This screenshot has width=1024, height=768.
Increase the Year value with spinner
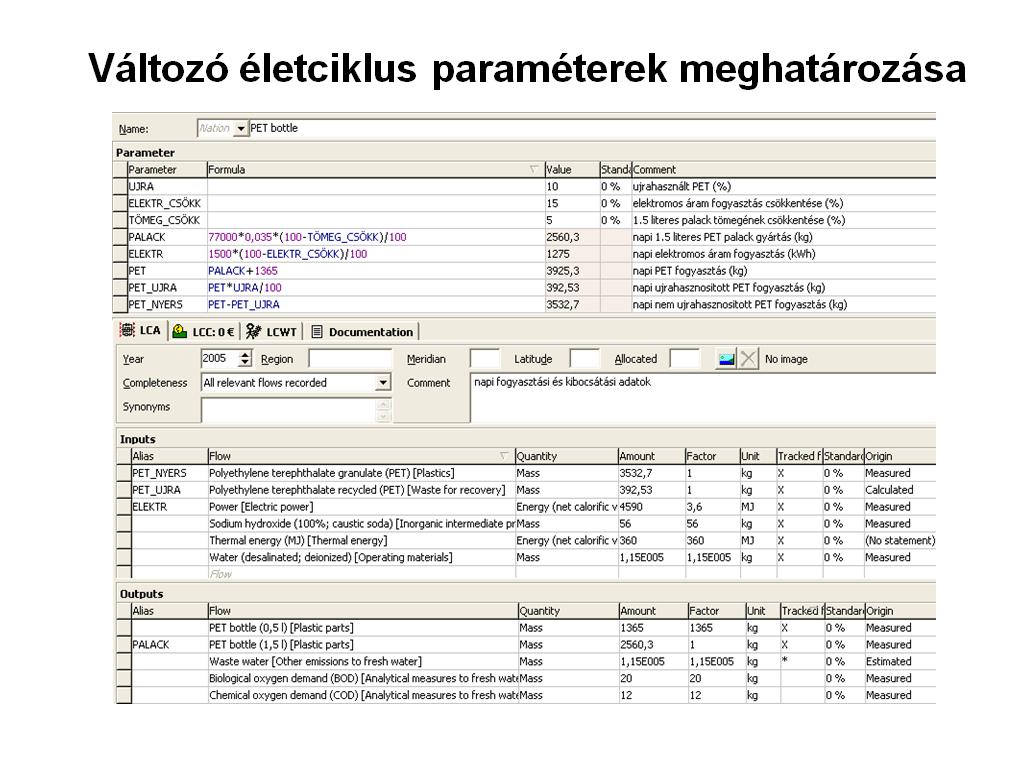point(245,354)
